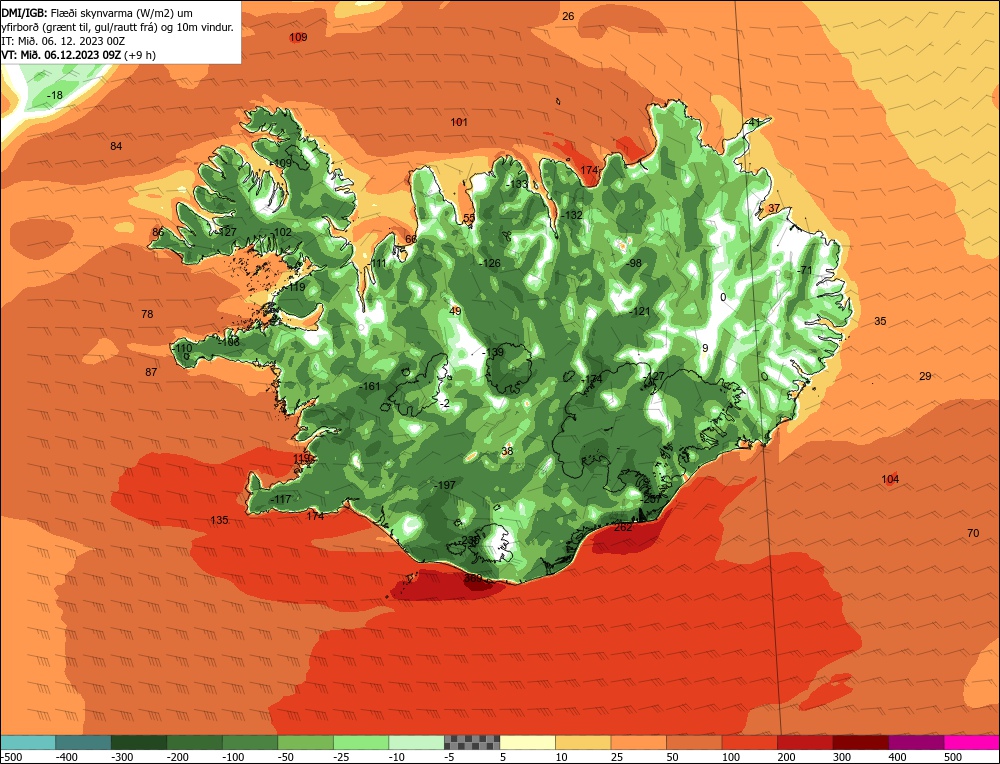Click the '-236' flux value
The width and height of the screenshot is (1000, 764).
click(469, 540)
